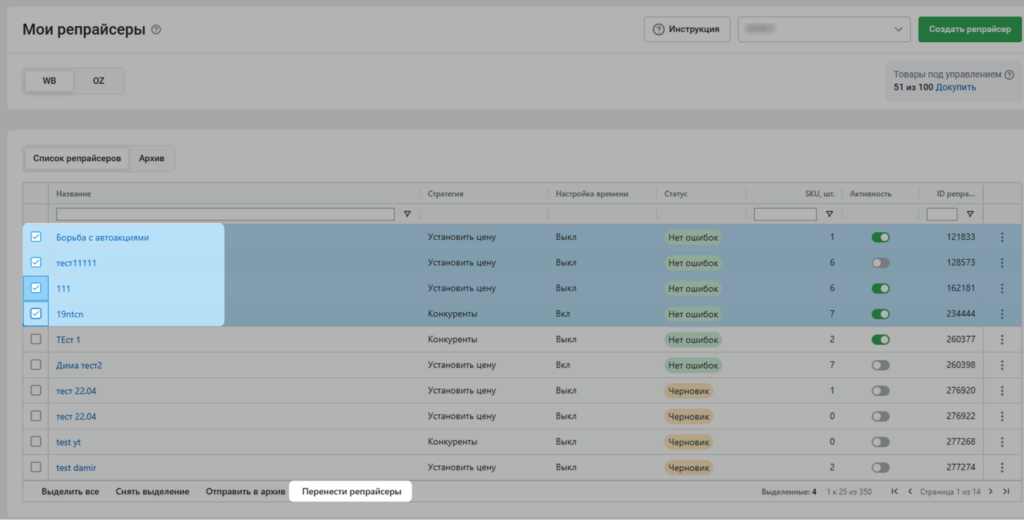
Task: Open the Инструкция button
Action: coord(687,29)
